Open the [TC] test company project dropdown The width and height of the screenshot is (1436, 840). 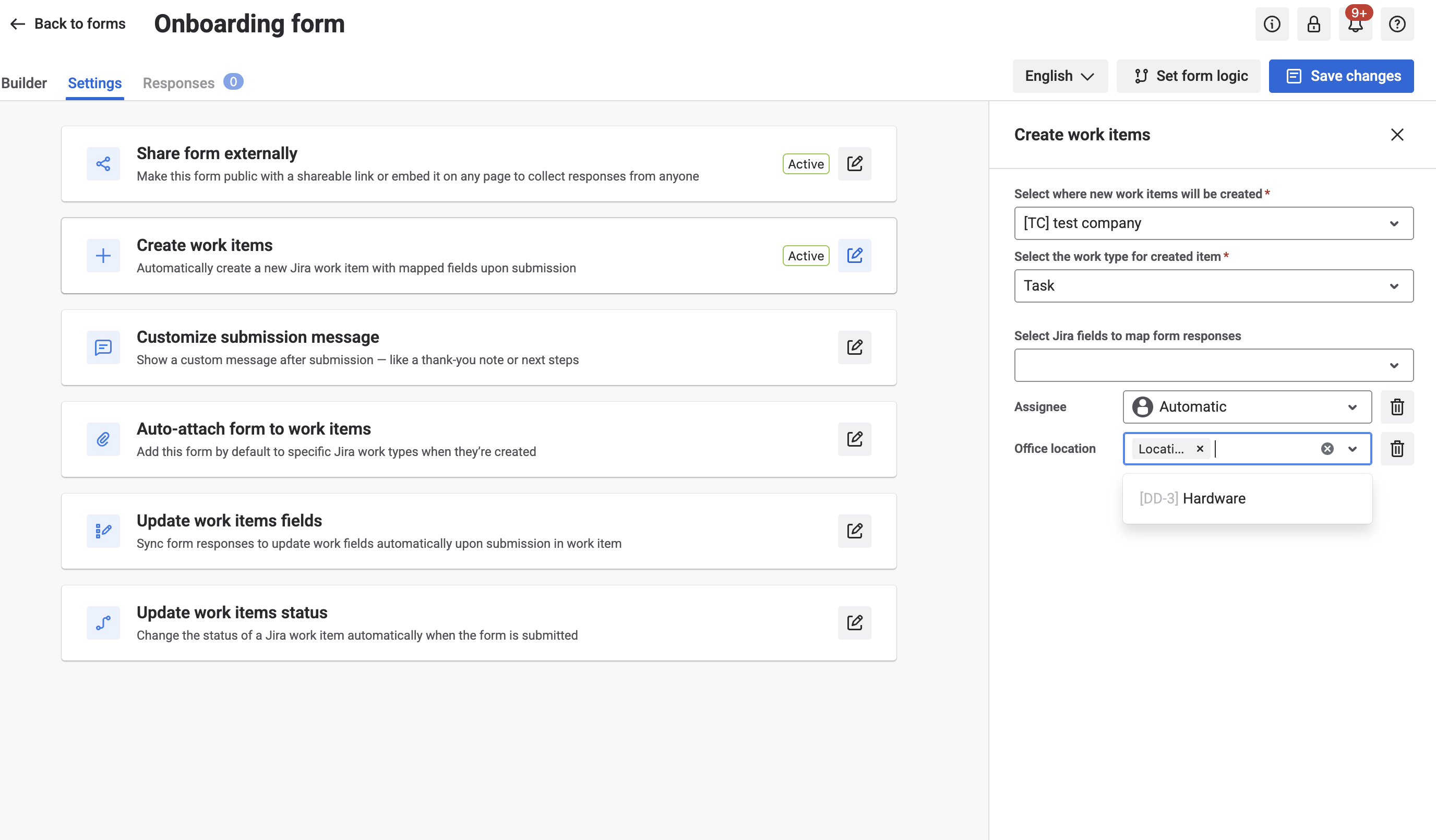click(x=1214, y=223)
